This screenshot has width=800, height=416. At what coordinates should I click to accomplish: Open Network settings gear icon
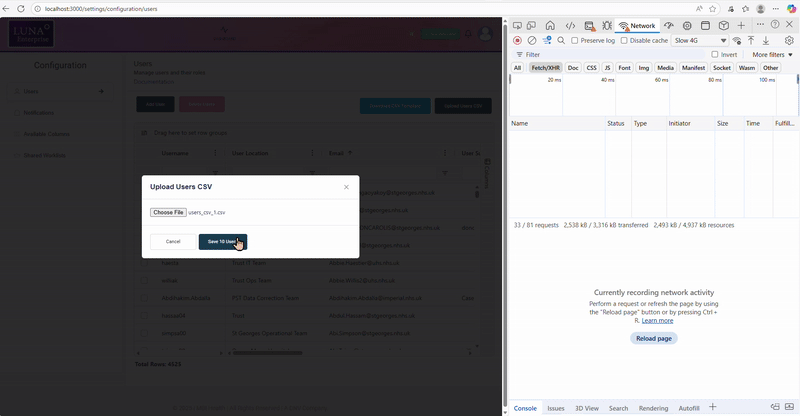789,40
